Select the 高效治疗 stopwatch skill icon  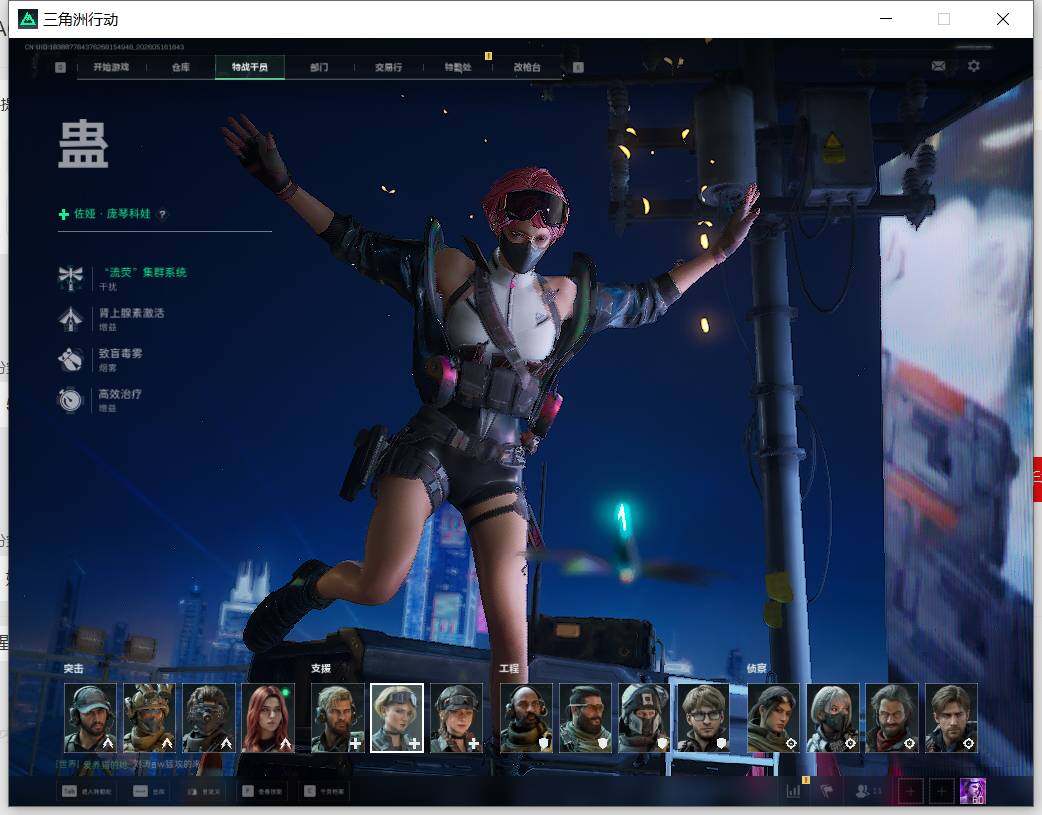[x=70, y=400]
